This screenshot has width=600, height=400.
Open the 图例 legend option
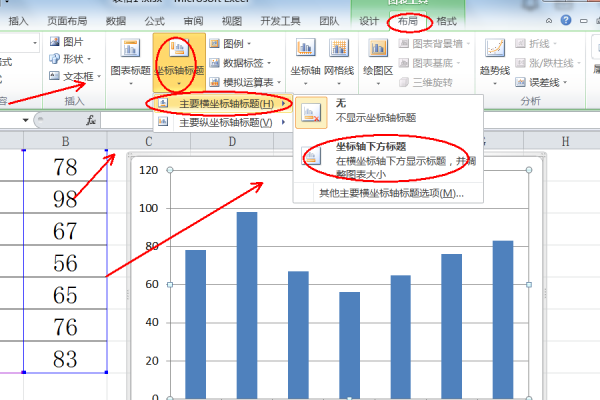(230, 44)
